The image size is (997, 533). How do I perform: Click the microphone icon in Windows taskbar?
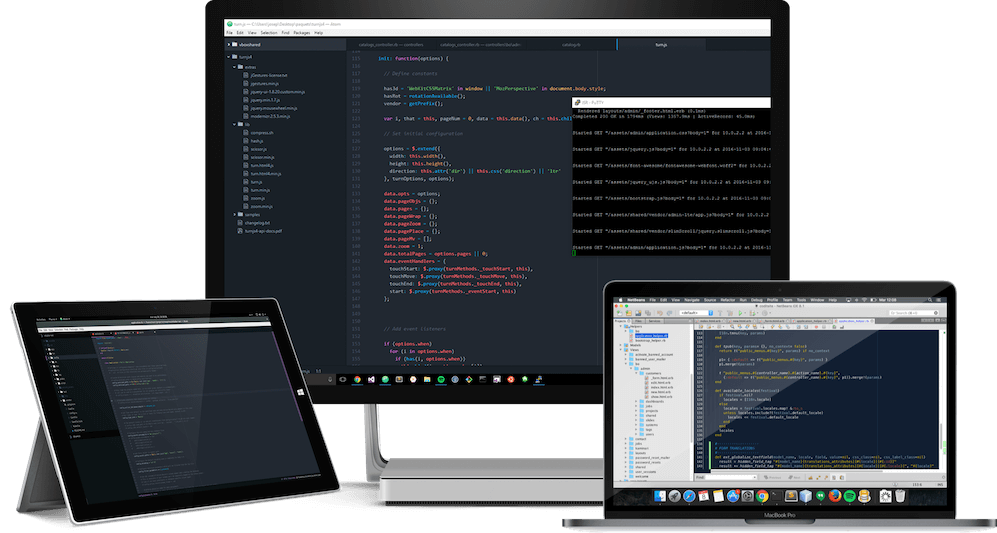click(330, 380)
